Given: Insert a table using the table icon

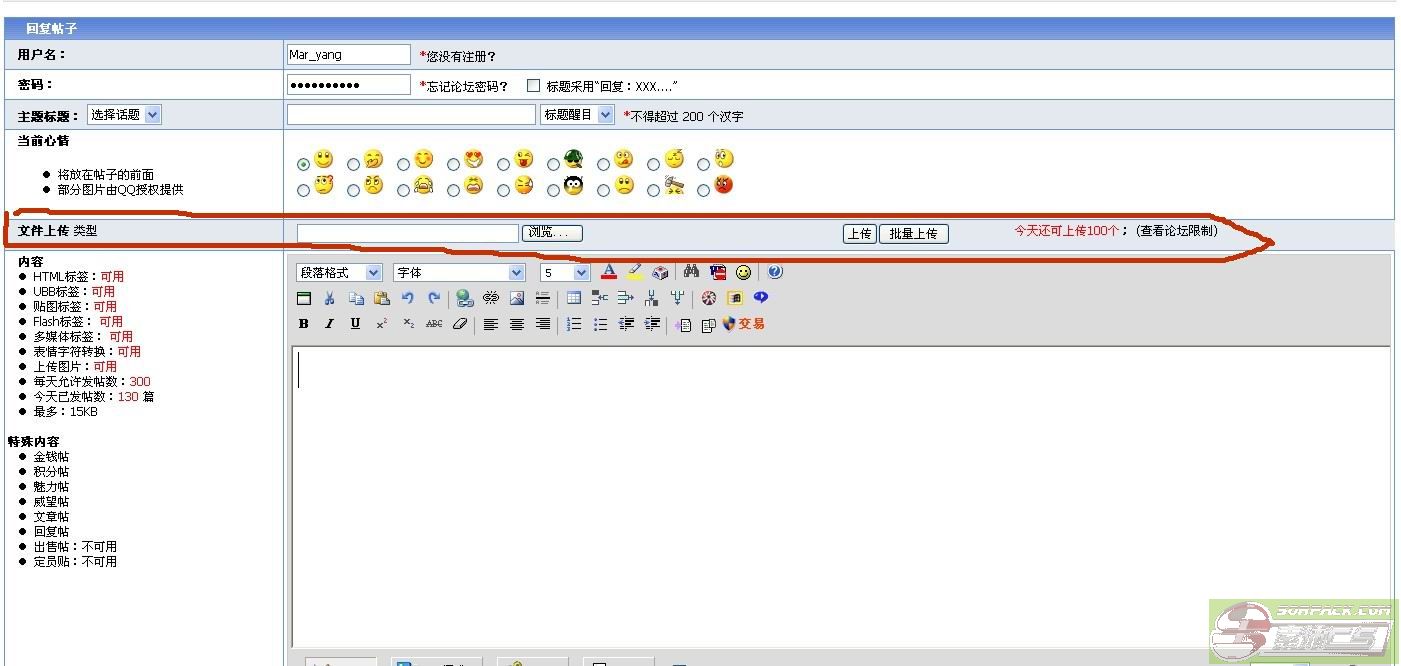Looking at the screenshot, I should (x=573, y=298).
